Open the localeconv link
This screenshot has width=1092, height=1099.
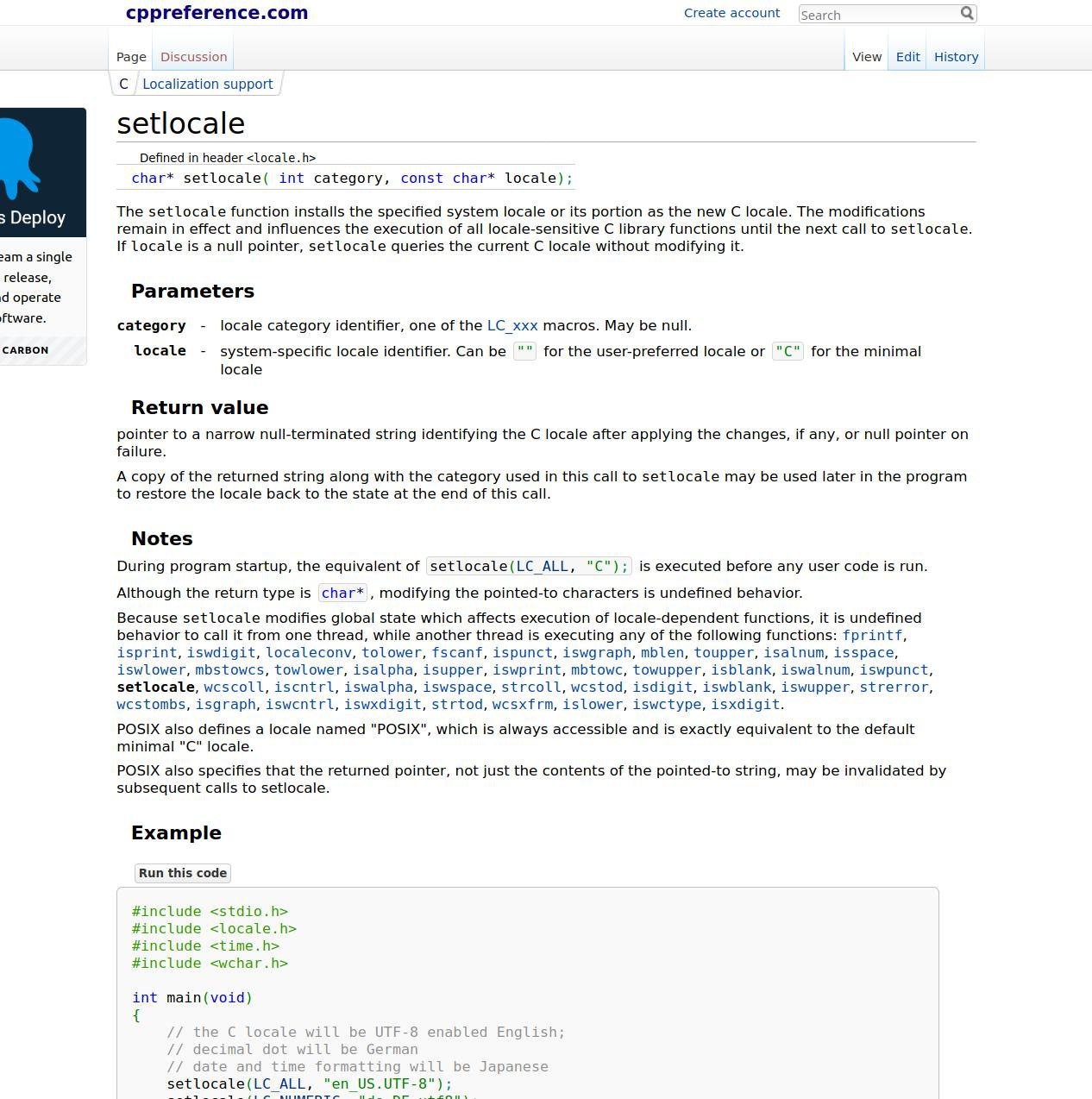point(308,653)
